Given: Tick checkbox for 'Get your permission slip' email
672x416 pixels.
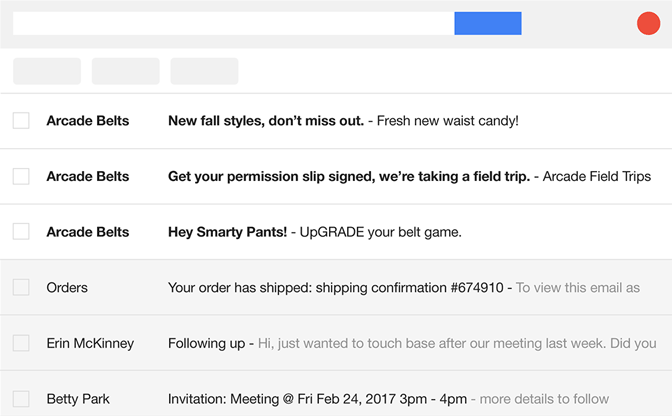Looking at the screenshot, I should coord(21,176).
